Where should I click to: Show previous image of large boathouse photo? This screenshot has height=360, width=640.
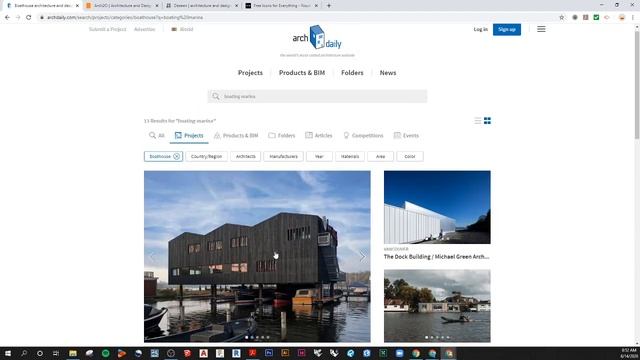pyautogui.click(x=152, y=256)
